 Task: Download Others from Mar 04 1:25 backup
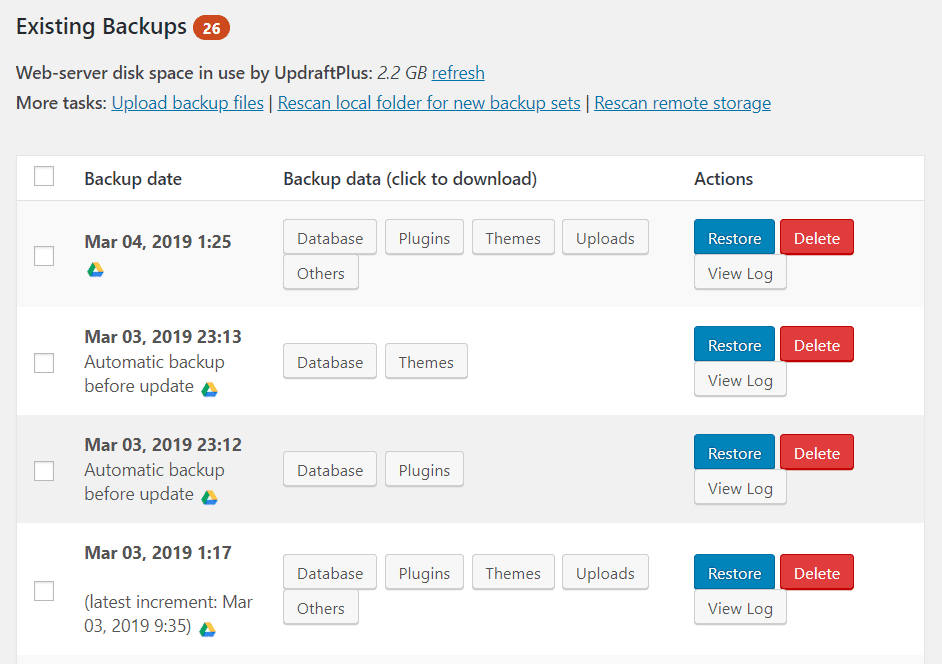pyautogui.click(x=321, y=273)
